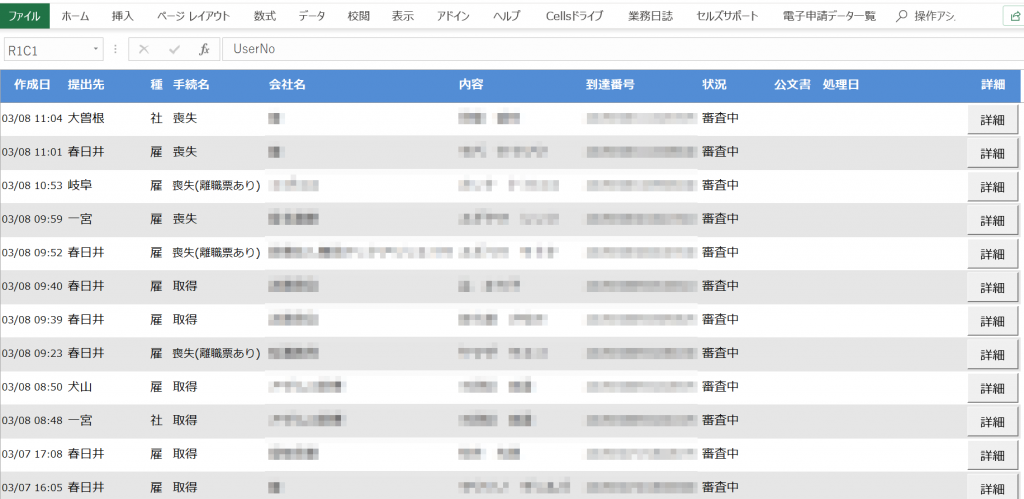Screen dimensions: 1024x499
Task: Open 詳細 for the 03/08 09:39 row
Action: (993, 321)
